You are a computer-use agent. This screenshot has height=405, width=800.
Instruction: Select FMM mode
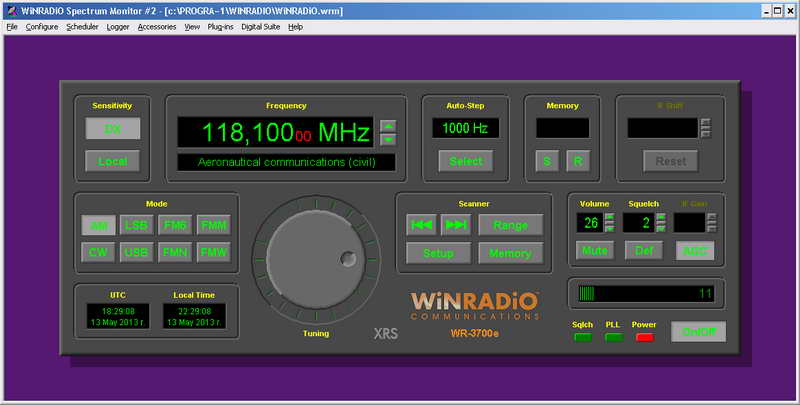[214, 225]
